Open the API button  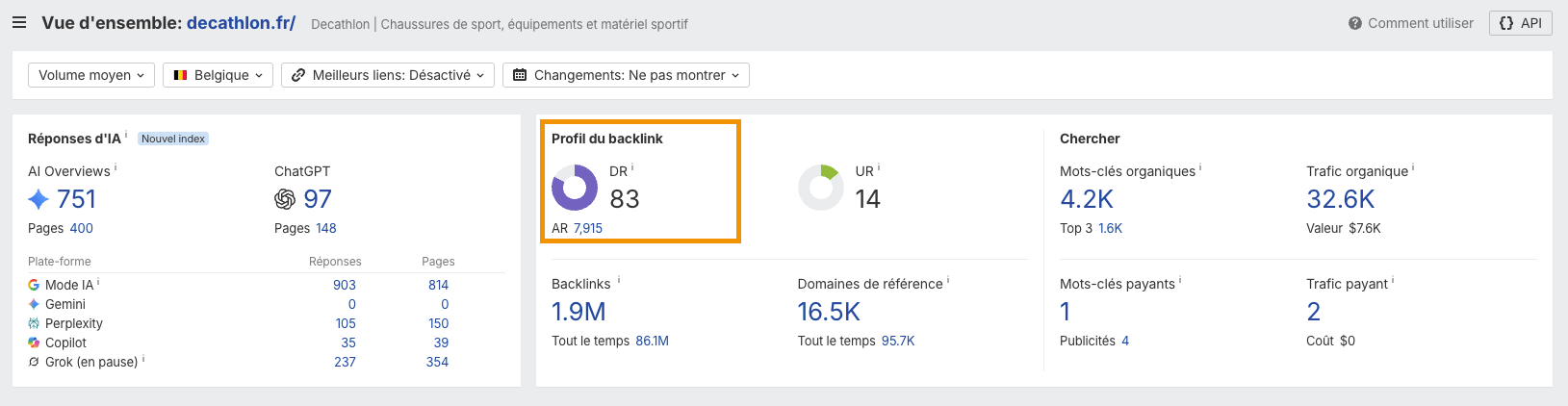[1521, 23]
